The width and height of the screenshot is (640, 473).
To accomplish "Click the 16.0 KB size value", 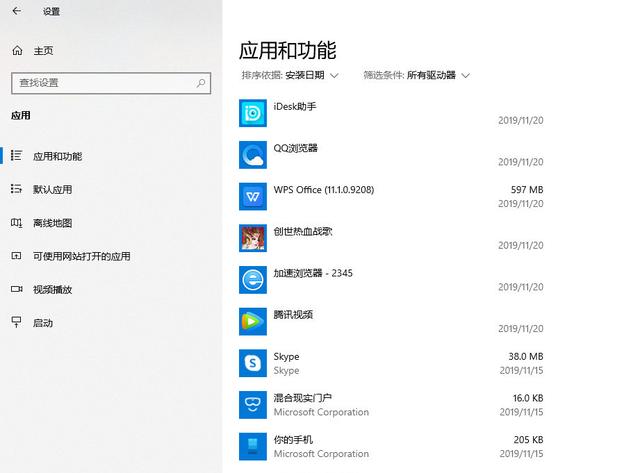I will click(x=528, y=398).
